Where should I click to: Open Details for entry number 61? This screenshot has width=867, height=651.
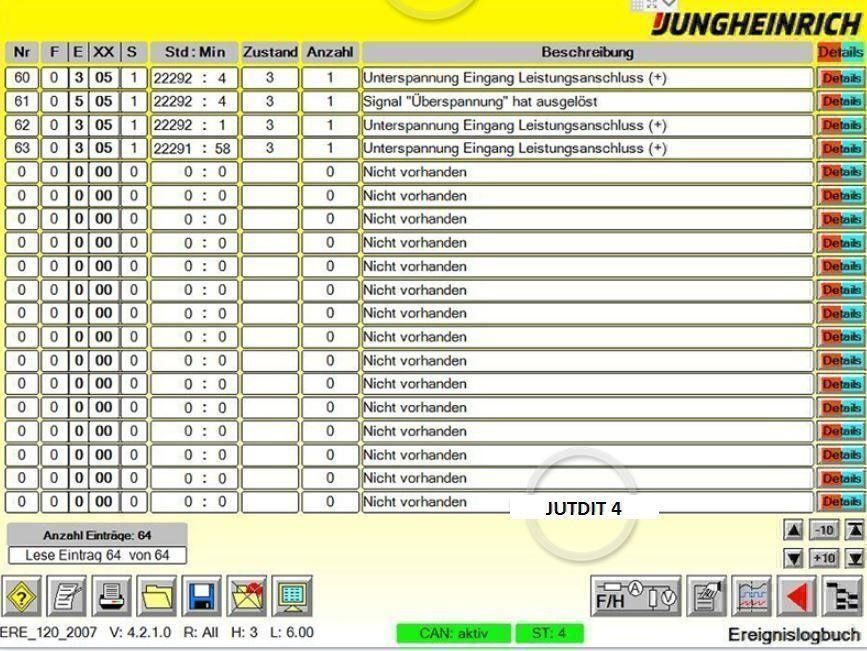(841, 101)
